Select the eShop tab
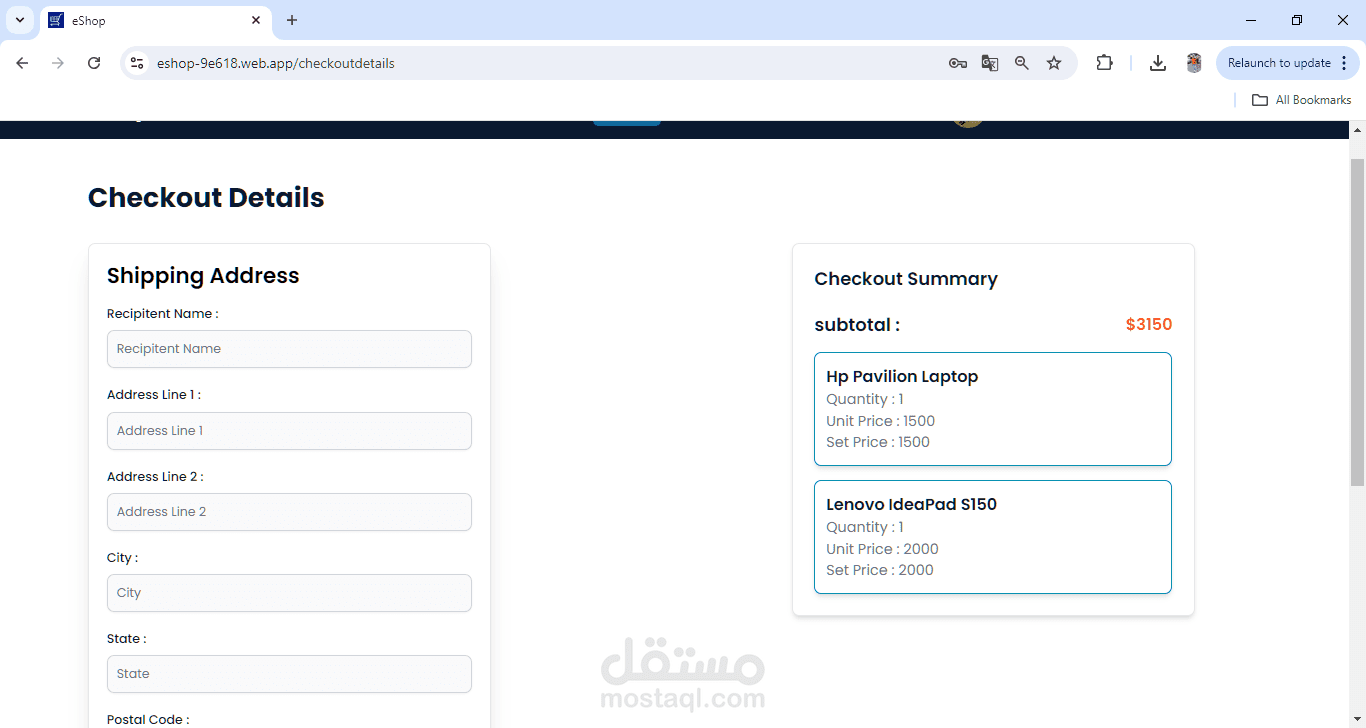1366x728 pixels. tap(156, 20)
